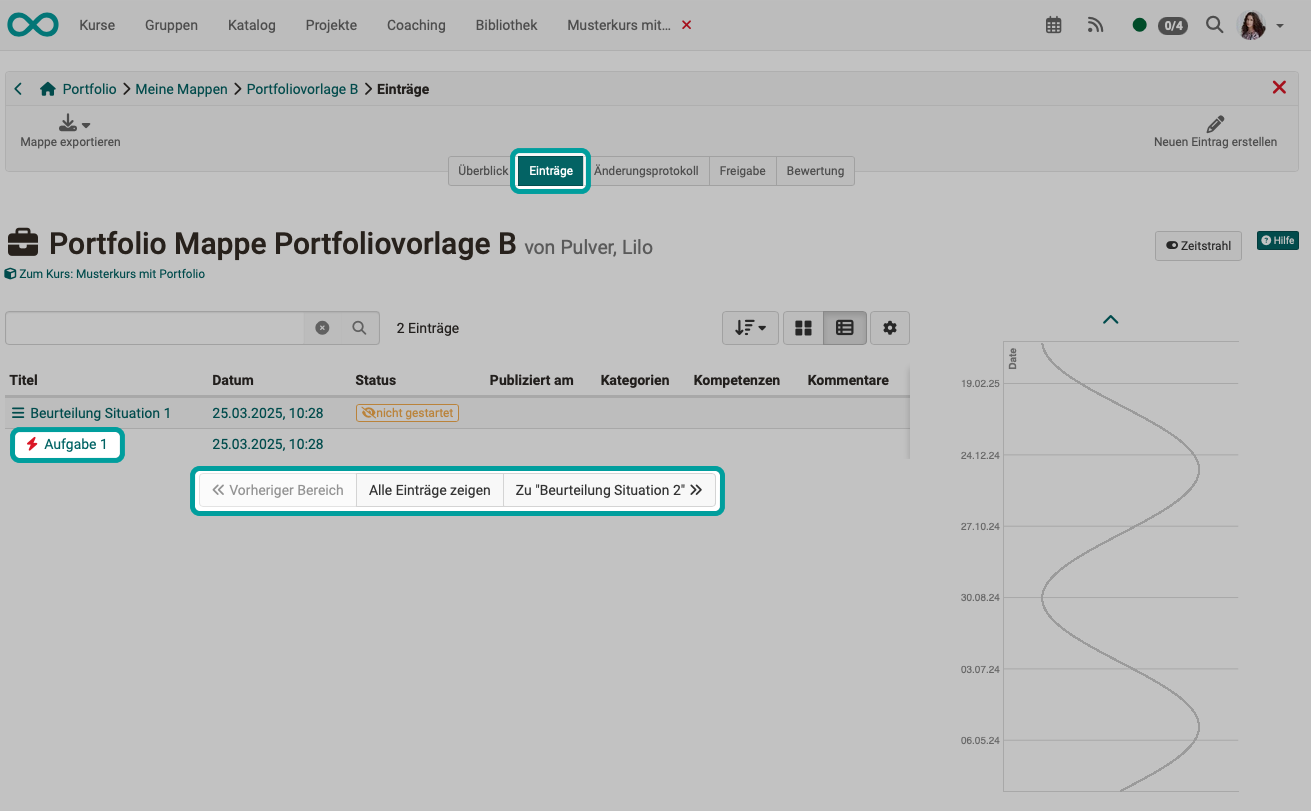The width and height of the screenshot is (1311, 811).
Task: Show all entries with Alle Einträge zeigen
Action: pos(429,490)
